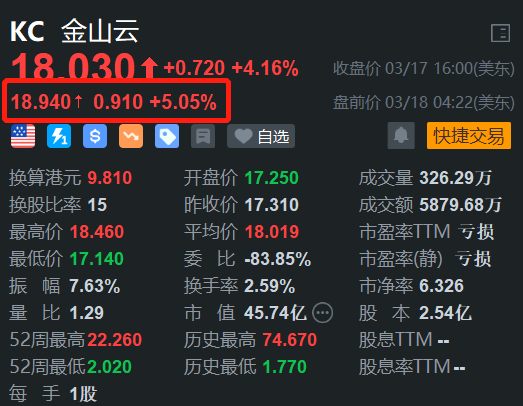
Task: Open the price alert bell icon
Action: [401, 135]
